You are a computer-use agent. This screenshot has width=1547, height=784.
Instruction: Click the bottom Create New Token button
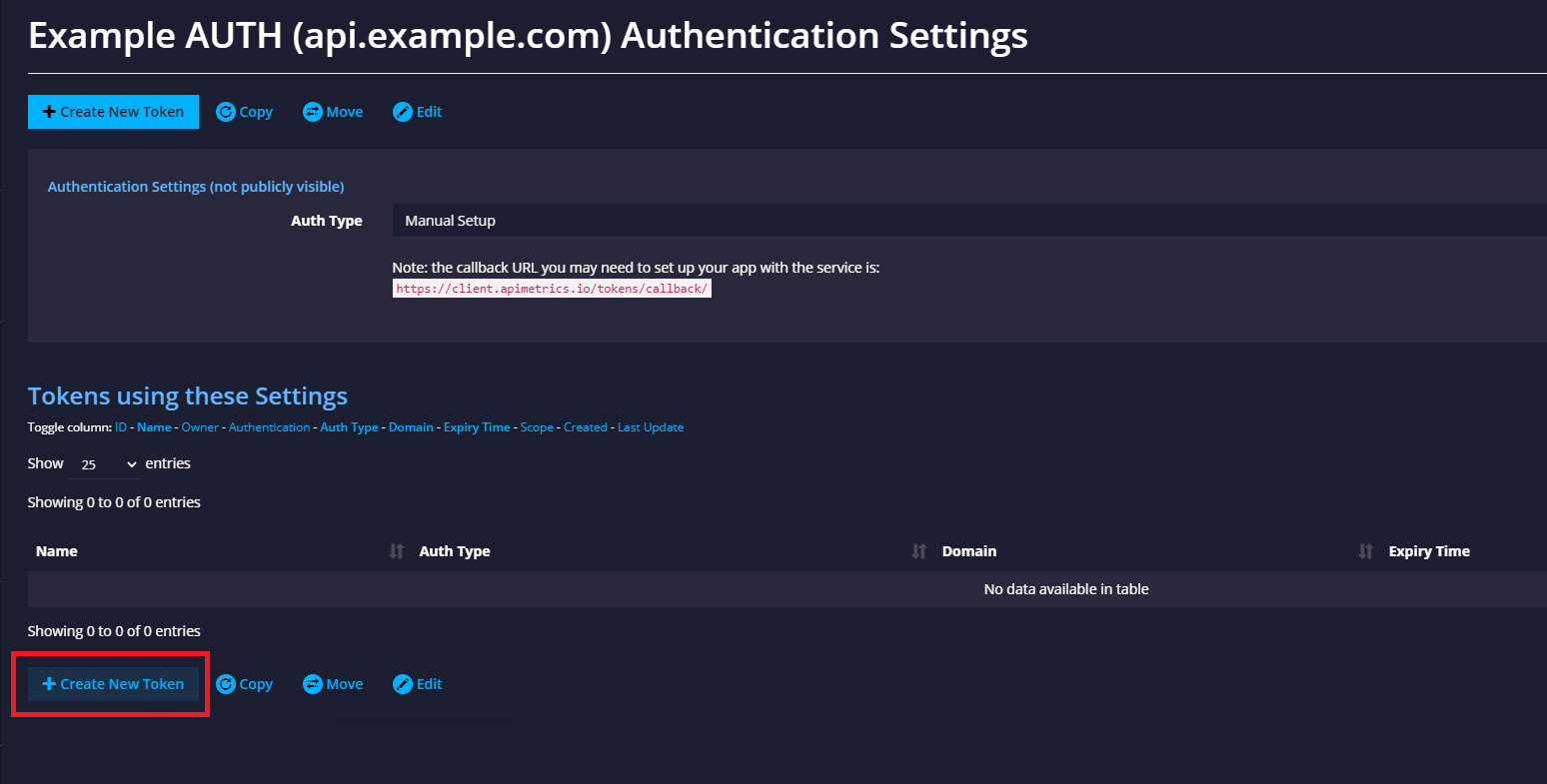113,684
